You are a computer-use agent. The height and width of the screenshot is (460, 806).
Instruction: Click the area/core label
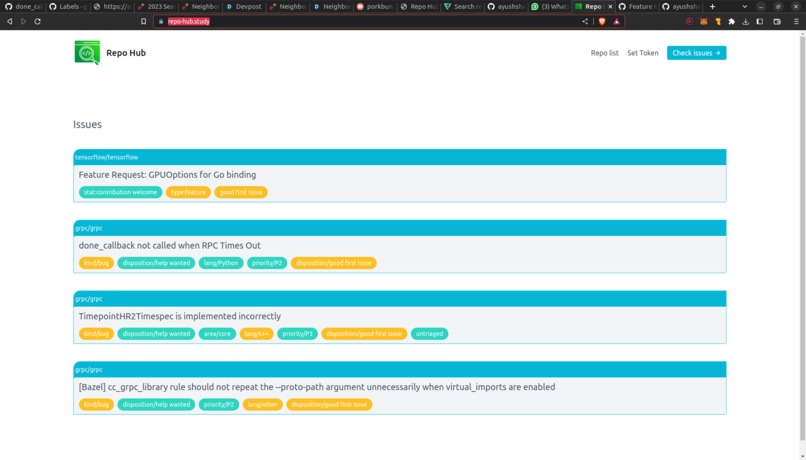click(217, 334)
